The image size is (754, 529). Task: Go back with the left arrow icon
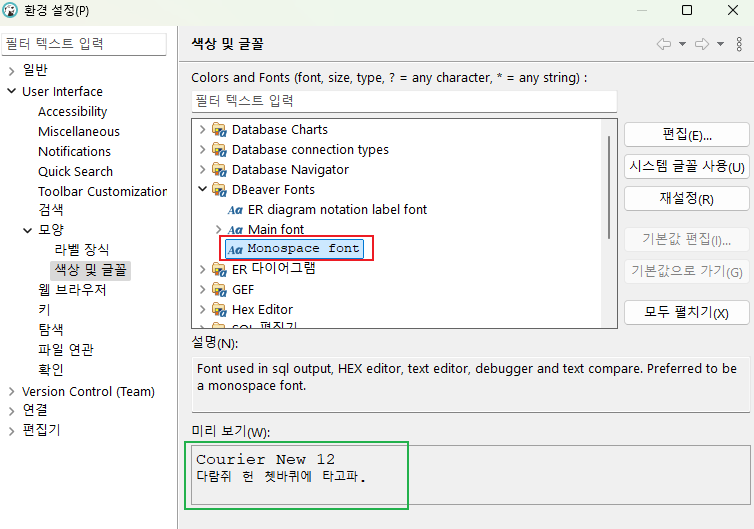coord(664,44)
